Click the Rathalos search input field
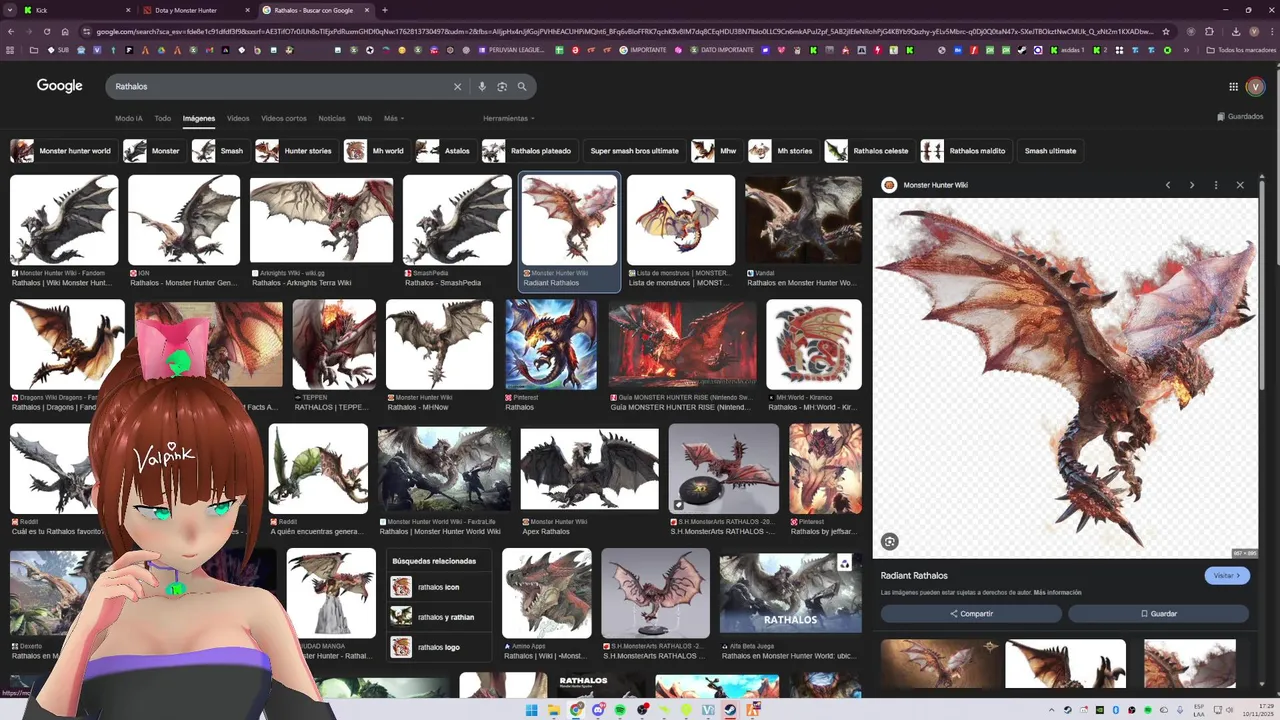 pos(280,87)
